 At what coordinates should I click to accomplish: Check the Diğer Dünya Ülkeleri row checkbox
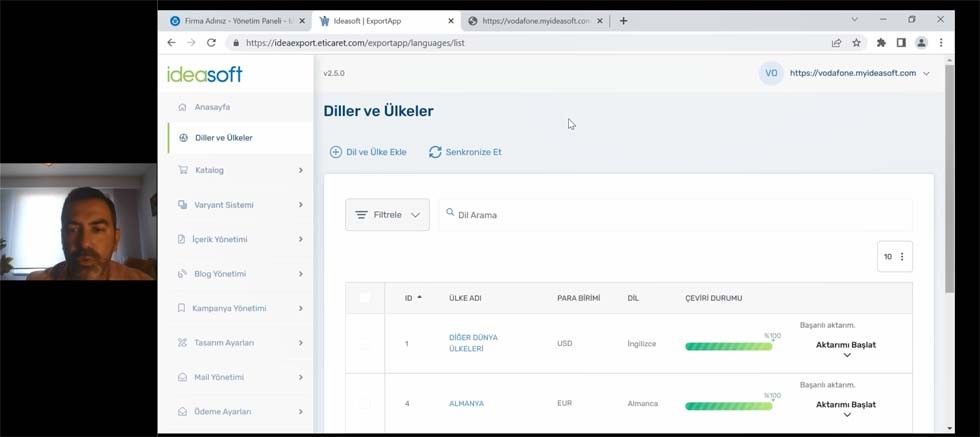tap(364, 344)
